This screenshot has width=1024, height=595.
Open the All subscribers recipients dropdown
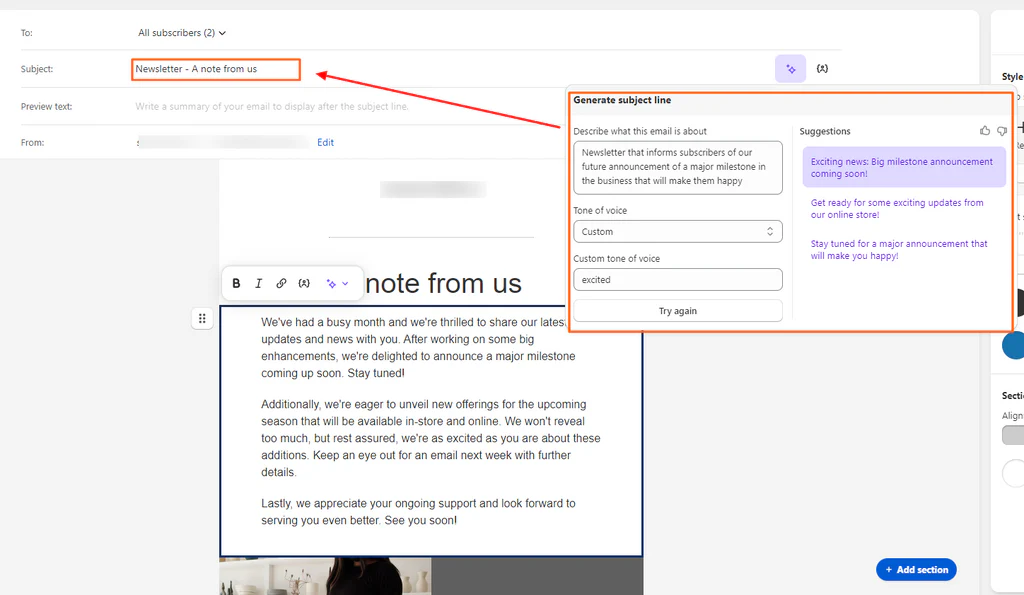181,32
